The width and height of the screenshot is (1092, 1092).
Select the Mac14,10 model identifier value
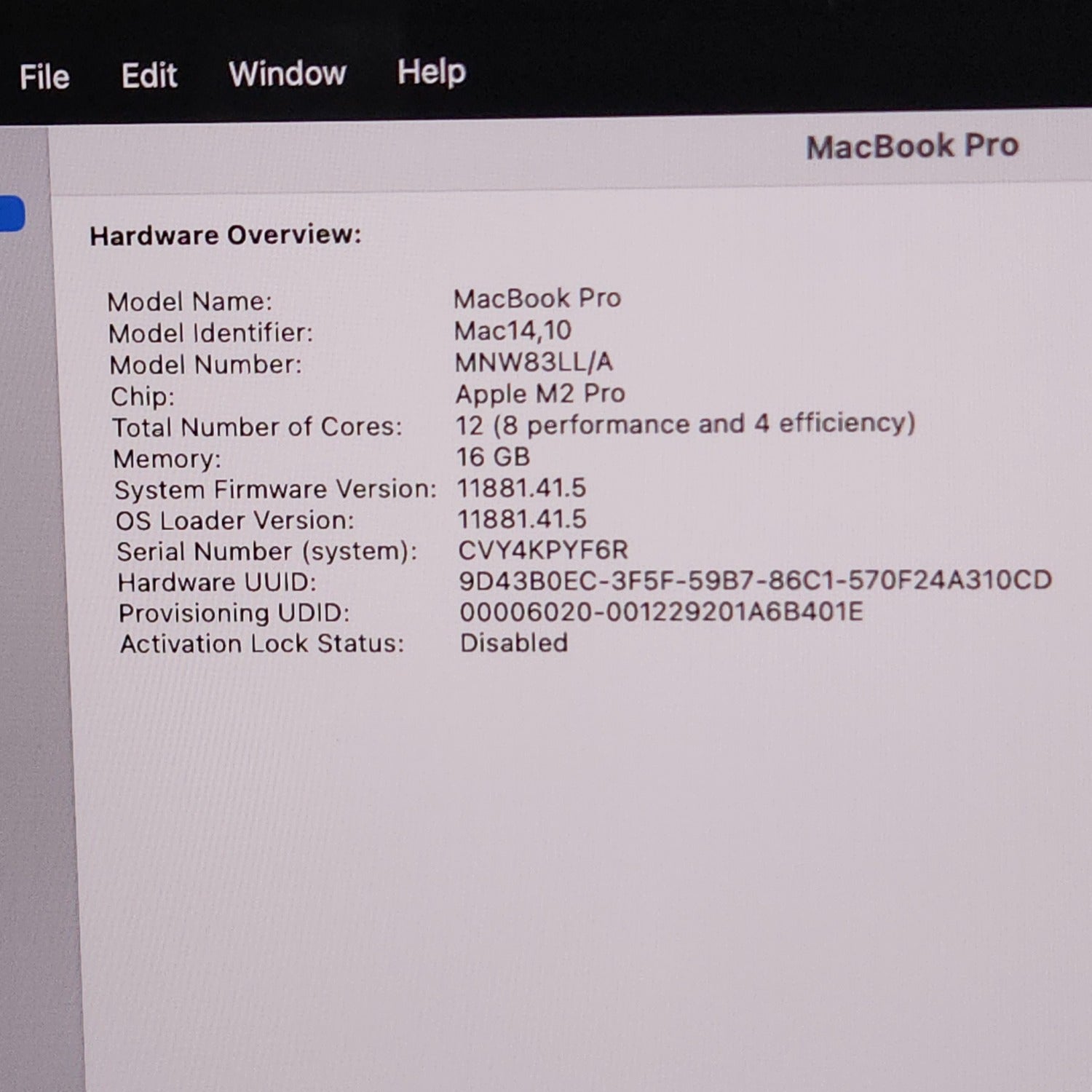click(x=513, y=331)
